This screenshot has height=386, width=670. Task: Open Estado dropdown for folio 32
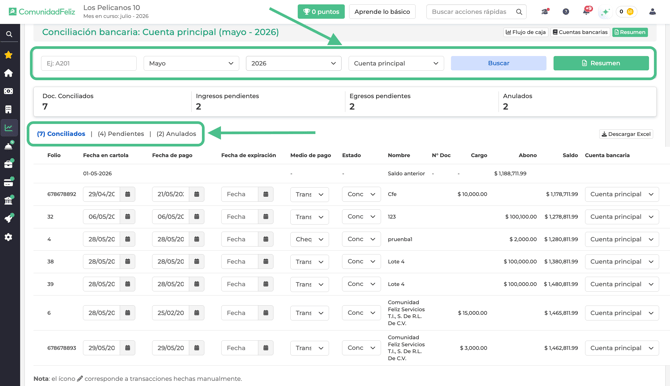361,217
